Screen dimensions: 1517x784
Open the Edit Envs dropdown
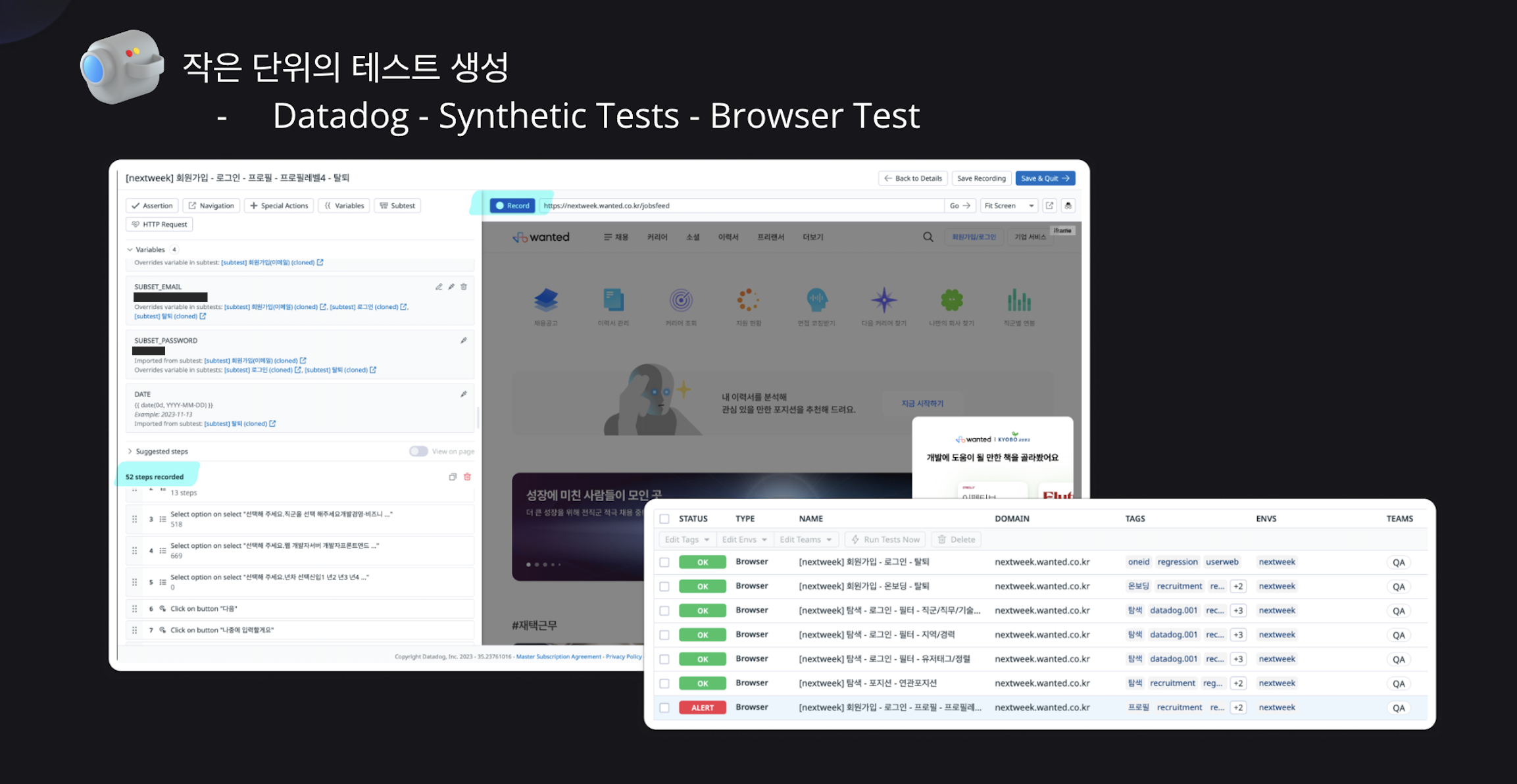tap(744, 539)
